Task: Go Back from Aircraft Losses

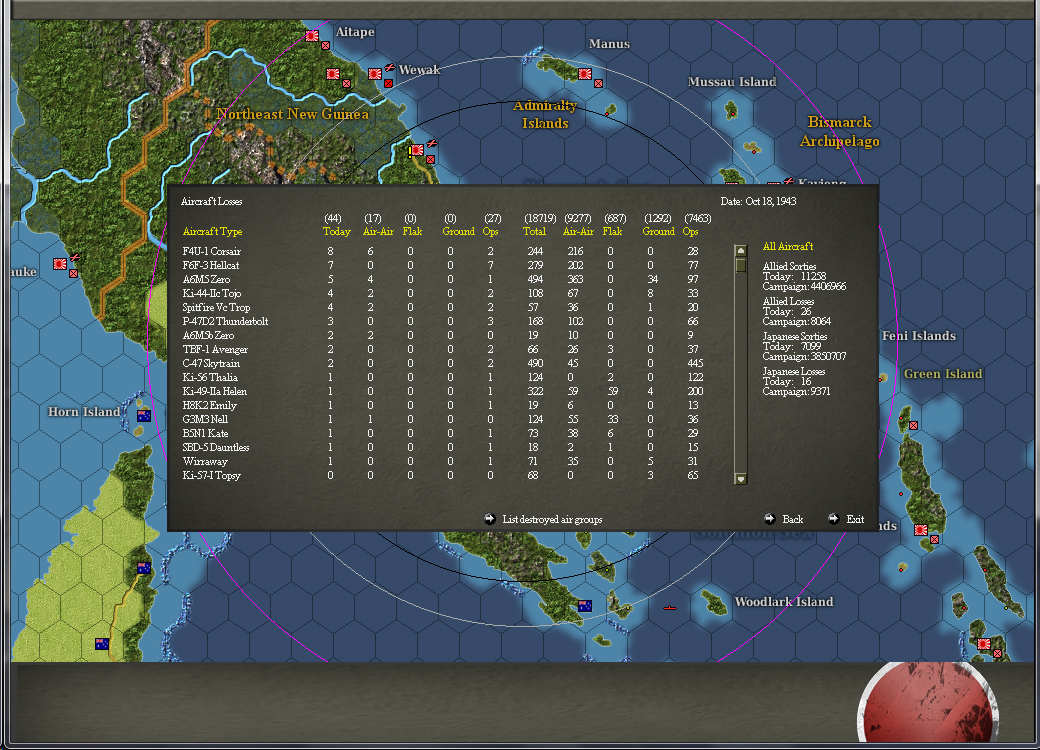Action: coord(792,519)
